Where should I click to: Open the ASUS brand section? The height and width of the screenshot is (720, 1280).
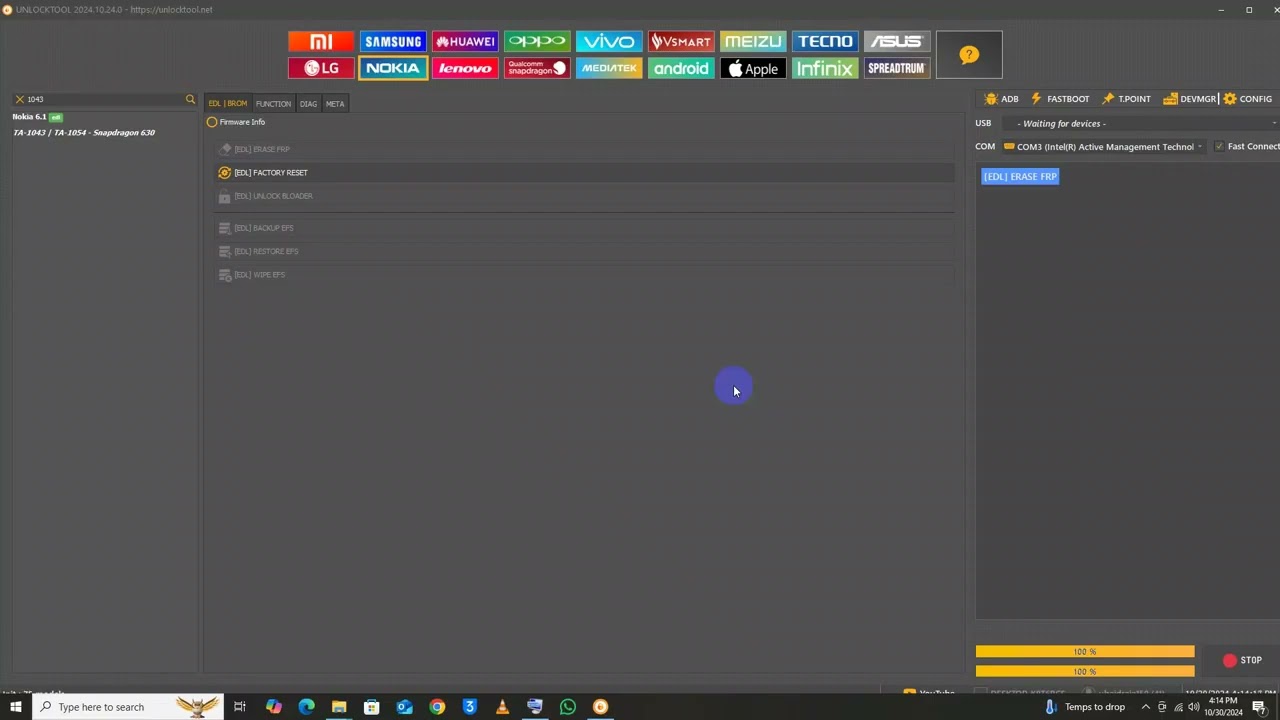point(897,41)
